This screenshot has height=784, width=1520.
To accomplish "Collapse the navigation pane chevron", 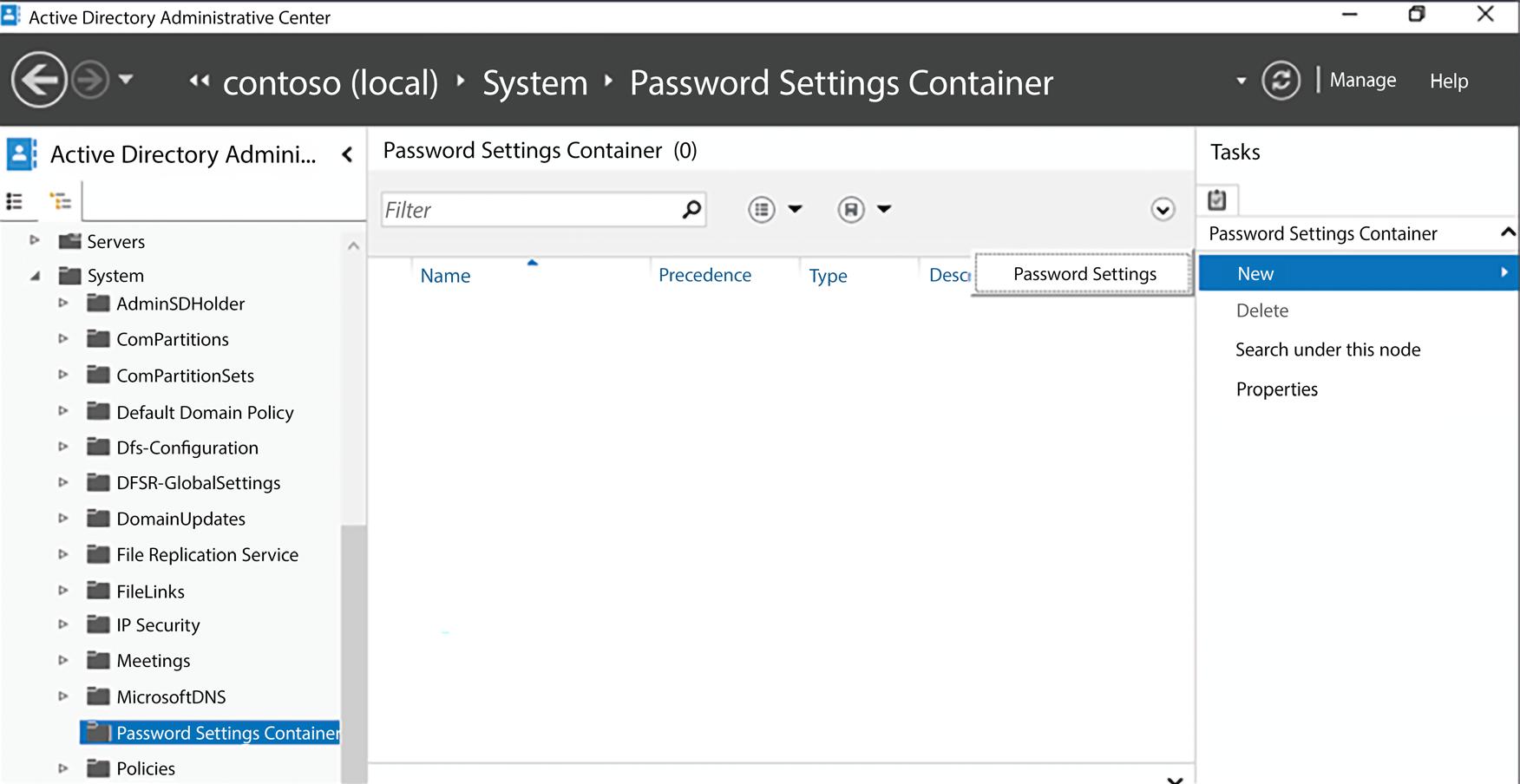I will click(x=347, y=154).
